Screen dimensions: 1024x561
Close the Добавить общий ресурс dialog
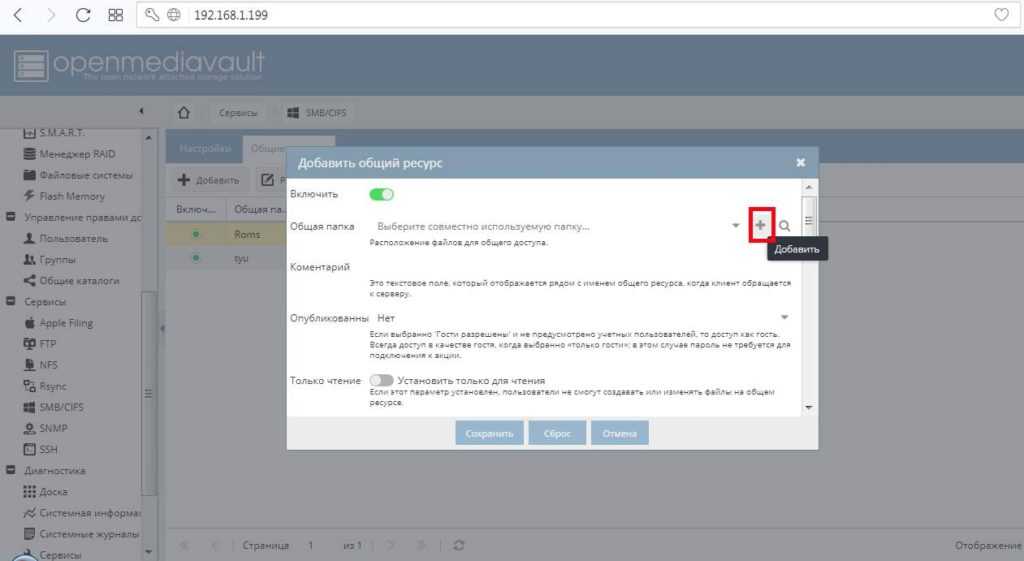800,162
